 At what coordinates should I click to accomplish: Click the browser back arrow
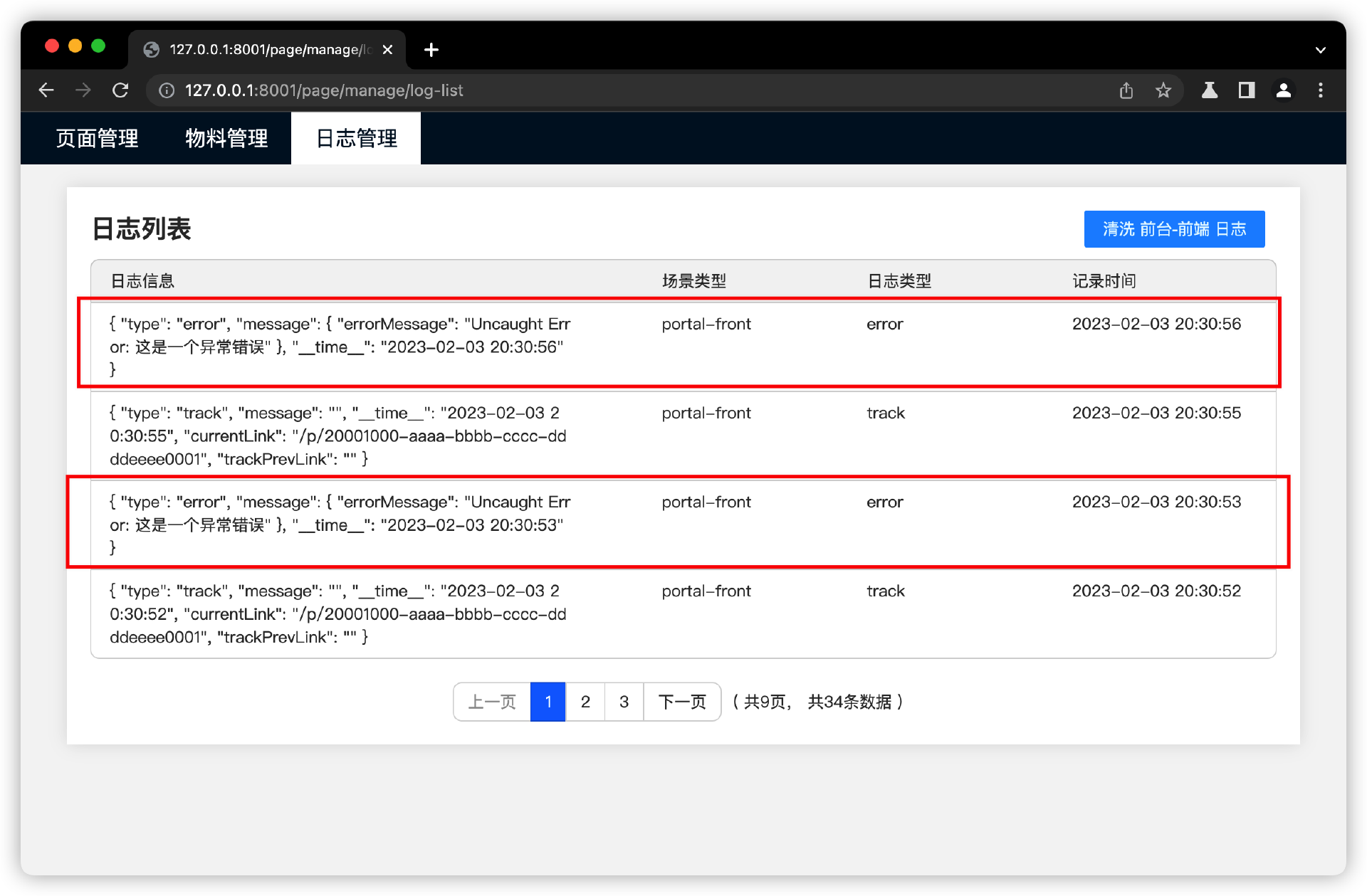(46, 90)
